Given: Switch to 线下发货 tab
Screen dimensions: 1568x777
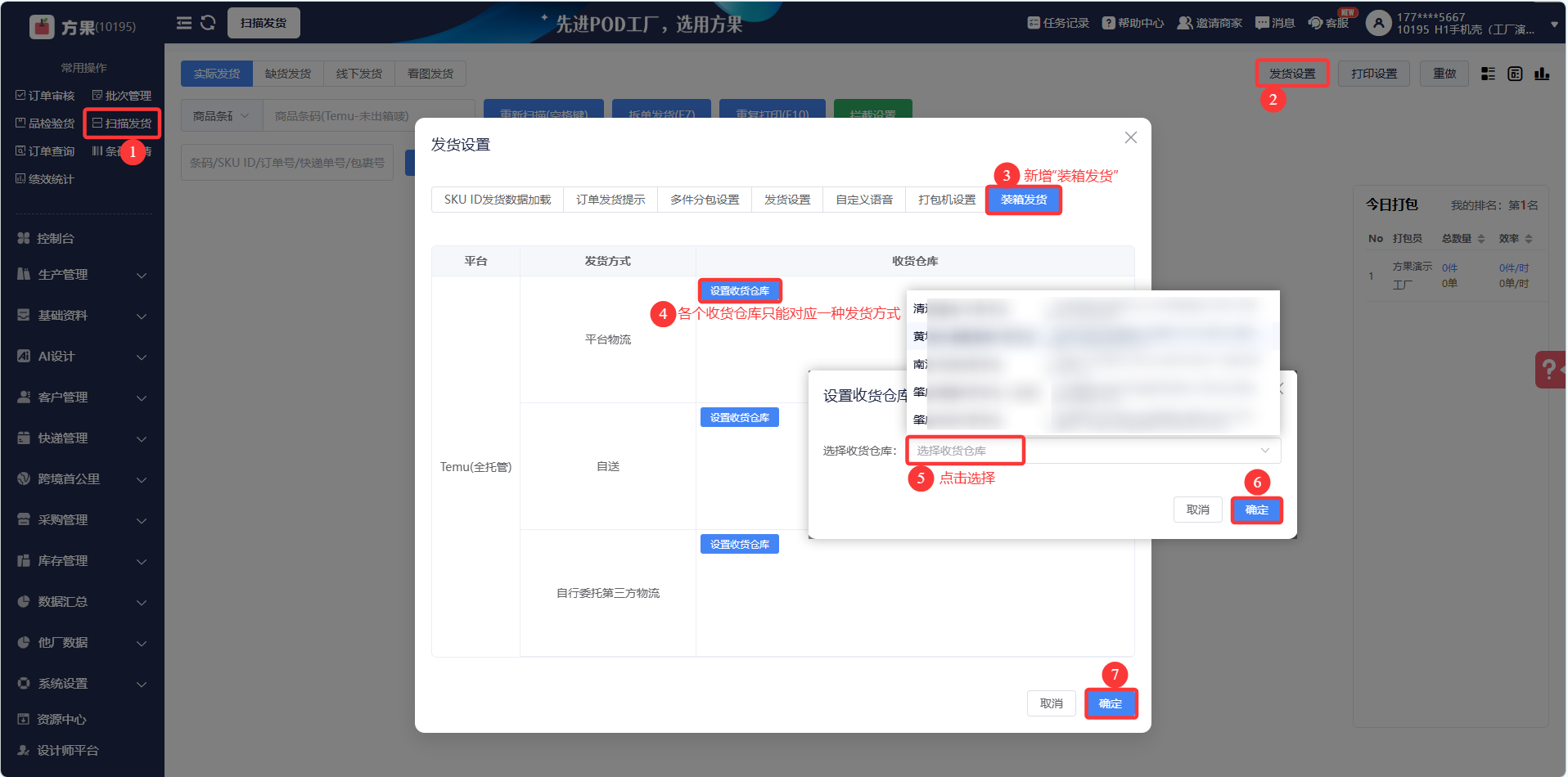Looking at the screenshot, I should pos(359,74).
